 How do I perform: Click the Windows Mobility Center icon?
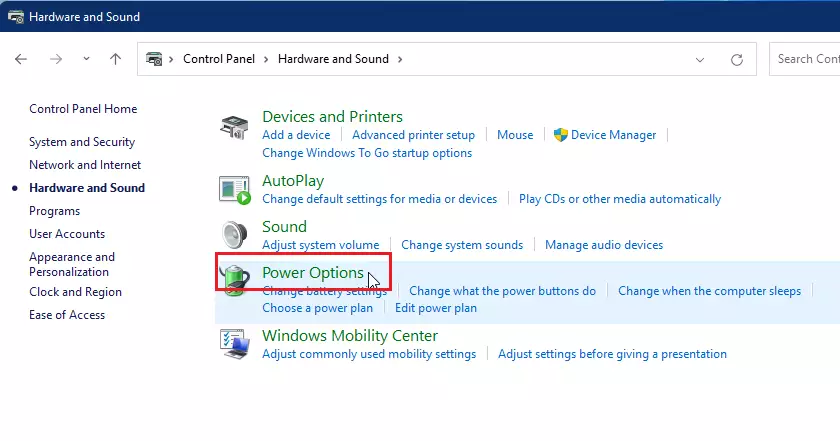pyautogui.click(x=235, y=343)
